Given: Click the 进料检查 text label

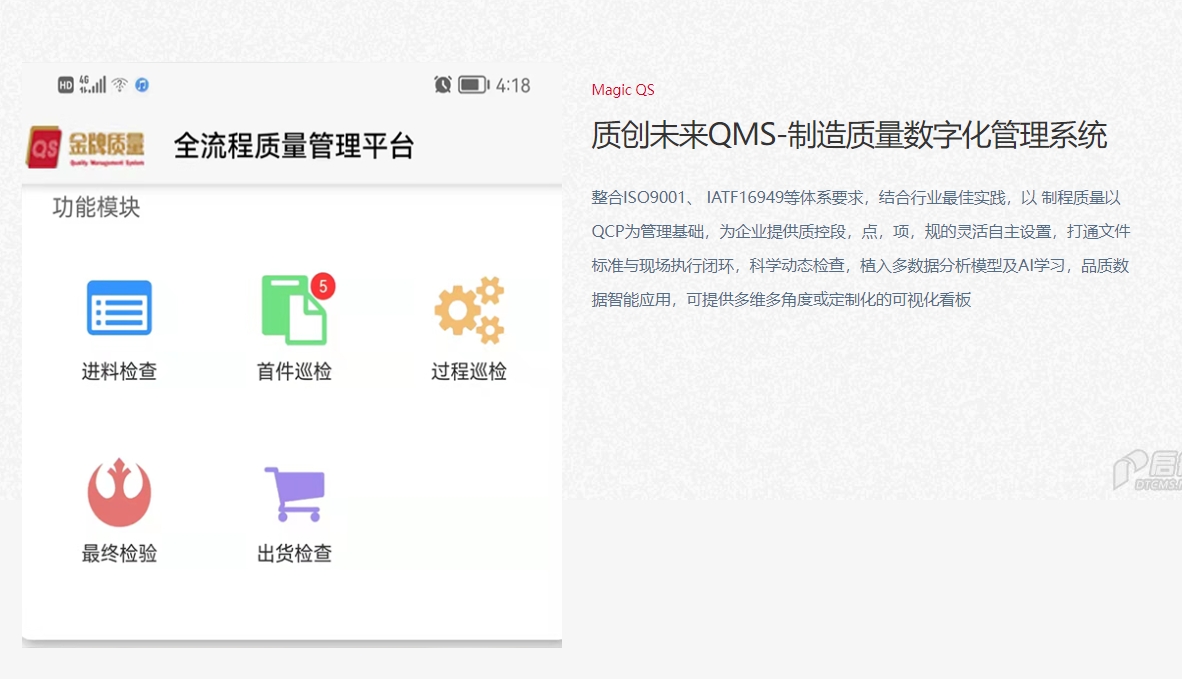Looking at the screenshot, I should click(119, 372).
